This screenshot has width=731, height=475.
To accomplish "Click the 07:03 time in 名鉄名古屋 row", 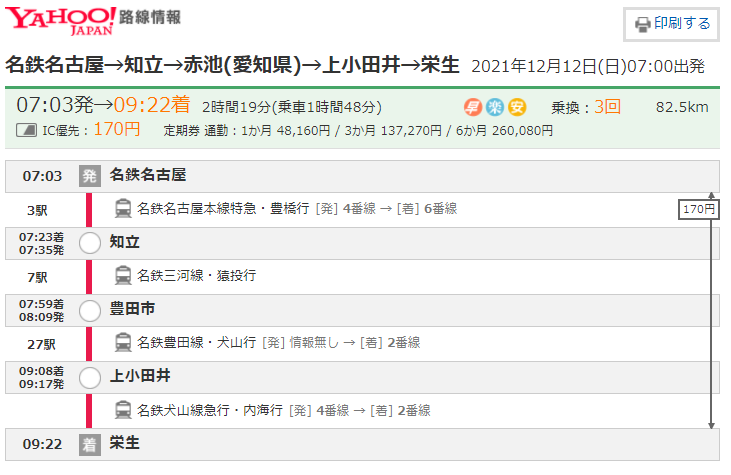I will pos(42,176).
